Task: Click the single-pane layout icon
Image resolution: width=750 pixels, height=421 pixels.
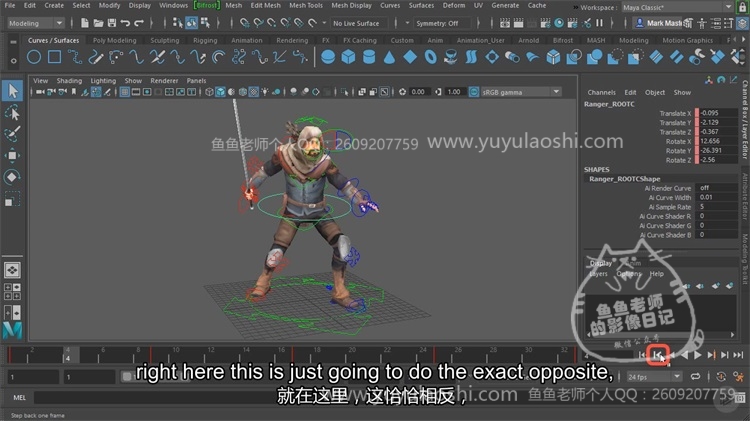Action: tap(12, 270)
